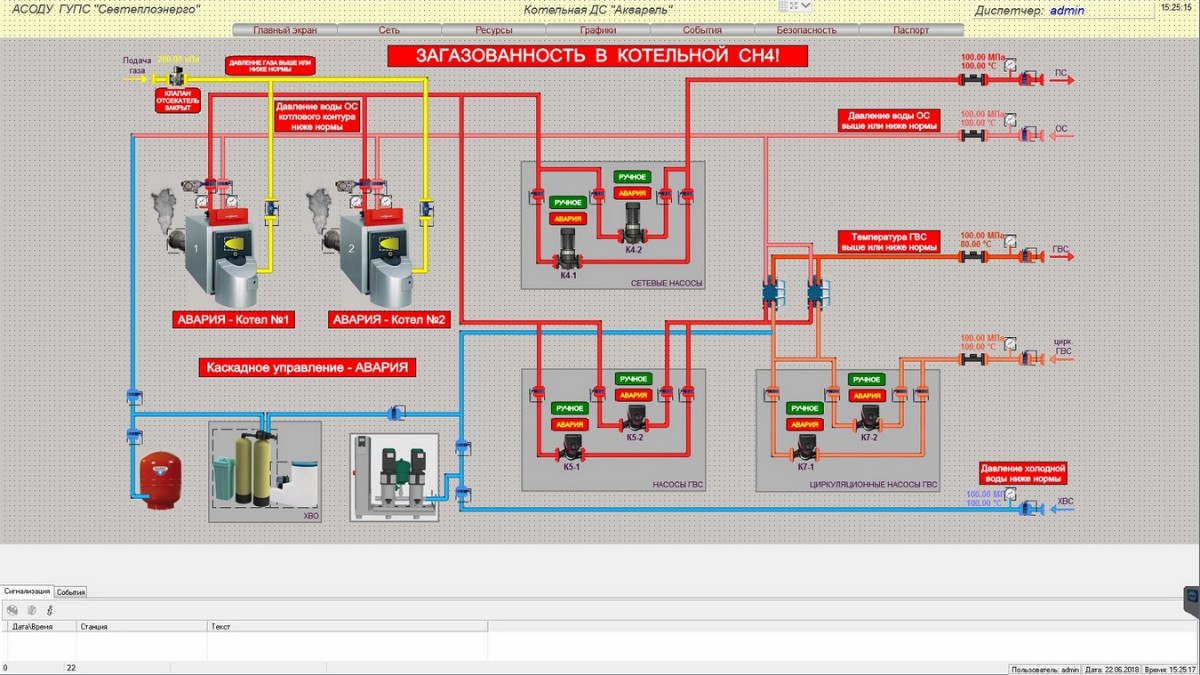Expand the top toolbar dropdown chevron

point(804,6)
